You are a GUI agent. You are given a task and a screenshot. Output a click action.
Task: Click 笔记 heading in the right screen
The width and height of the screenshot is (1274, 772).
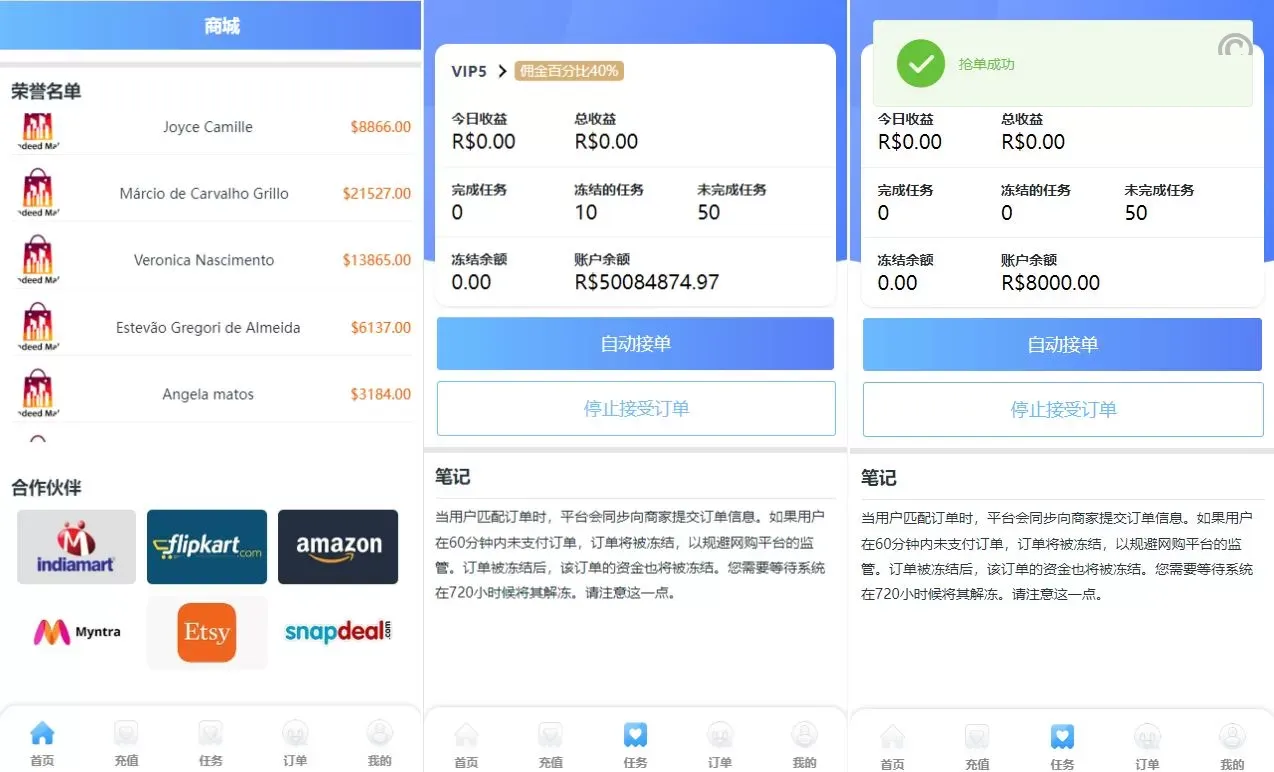tap(879, 478)
